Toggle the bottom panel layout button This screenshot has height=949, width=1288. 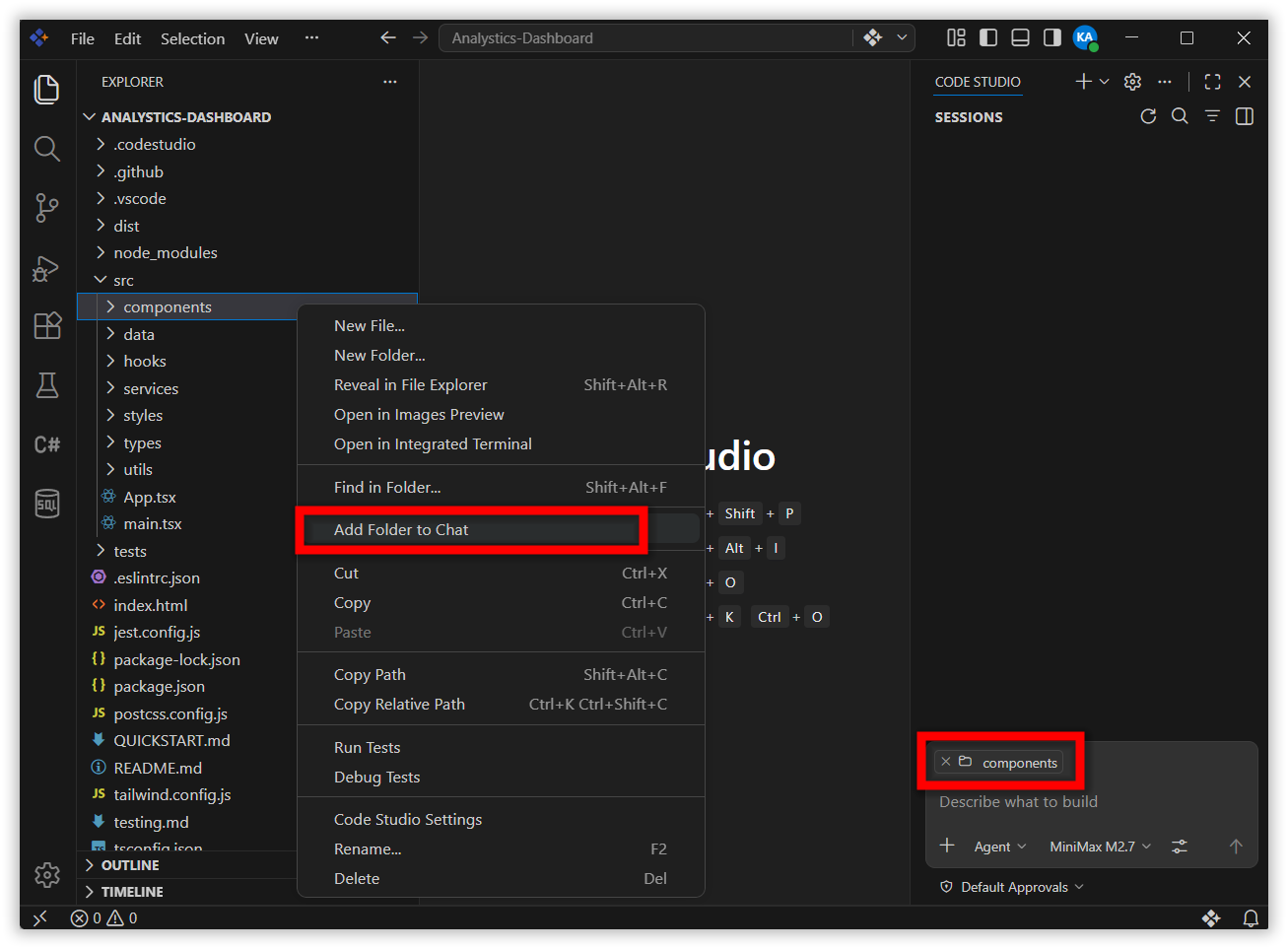tap(1021, 37)
